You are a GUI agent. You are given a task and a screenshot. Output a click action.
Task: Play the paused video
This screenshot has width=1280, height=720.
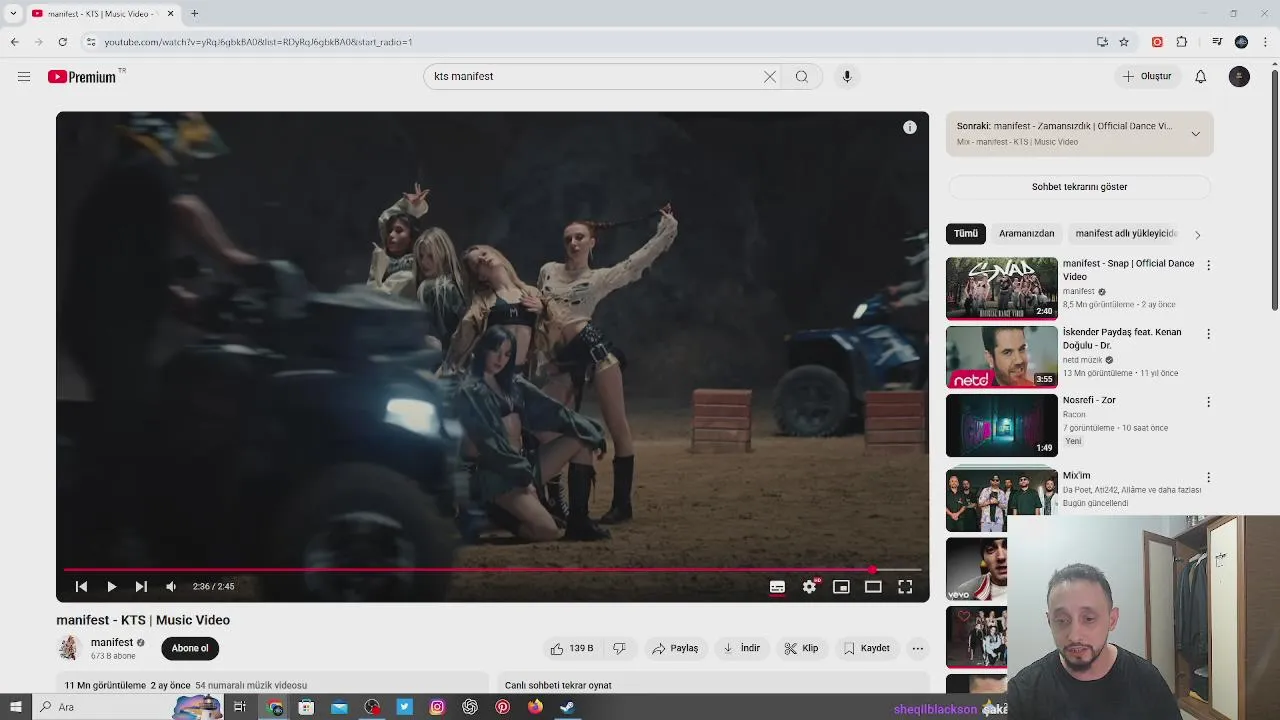(x=112, y=587)
